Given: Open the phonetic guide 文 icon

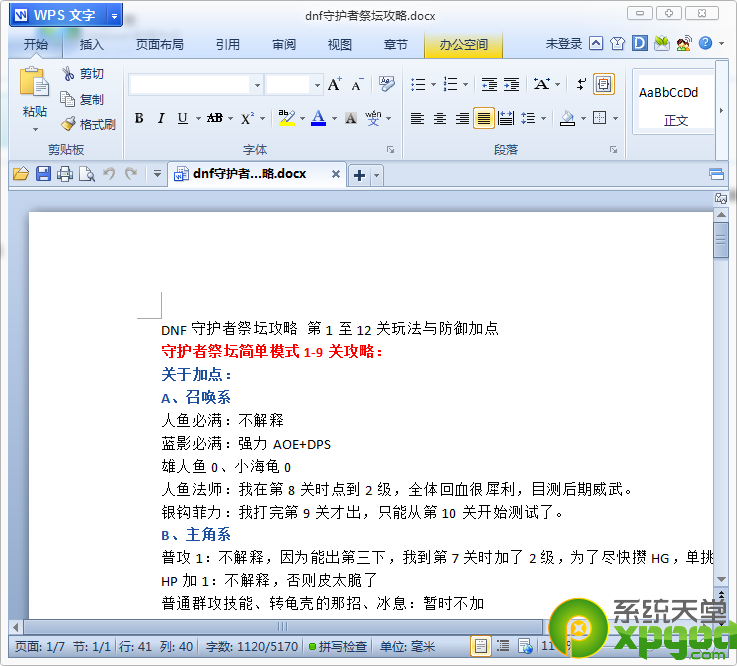Looking at the screenshot, I should click(373, 118).
